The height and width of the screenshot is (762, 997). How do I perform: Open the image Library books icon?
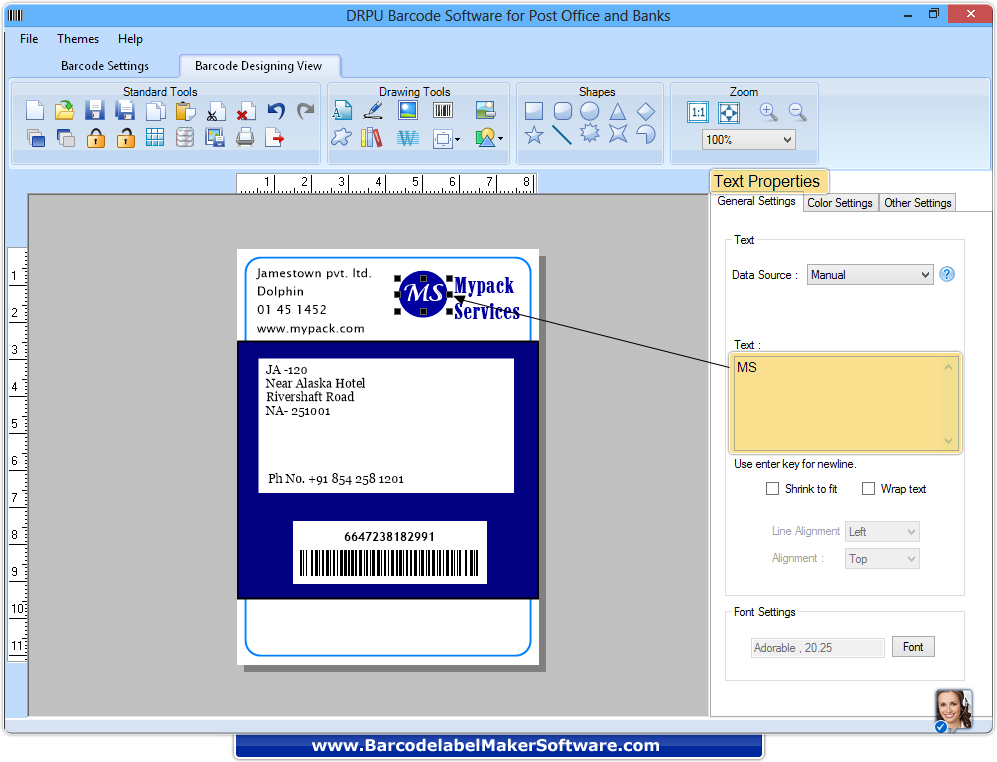coord(371,137)
